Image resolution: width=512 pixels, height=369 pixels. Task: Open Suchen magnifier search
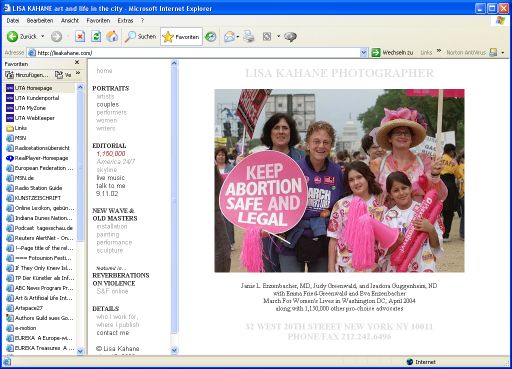[140, 36]
